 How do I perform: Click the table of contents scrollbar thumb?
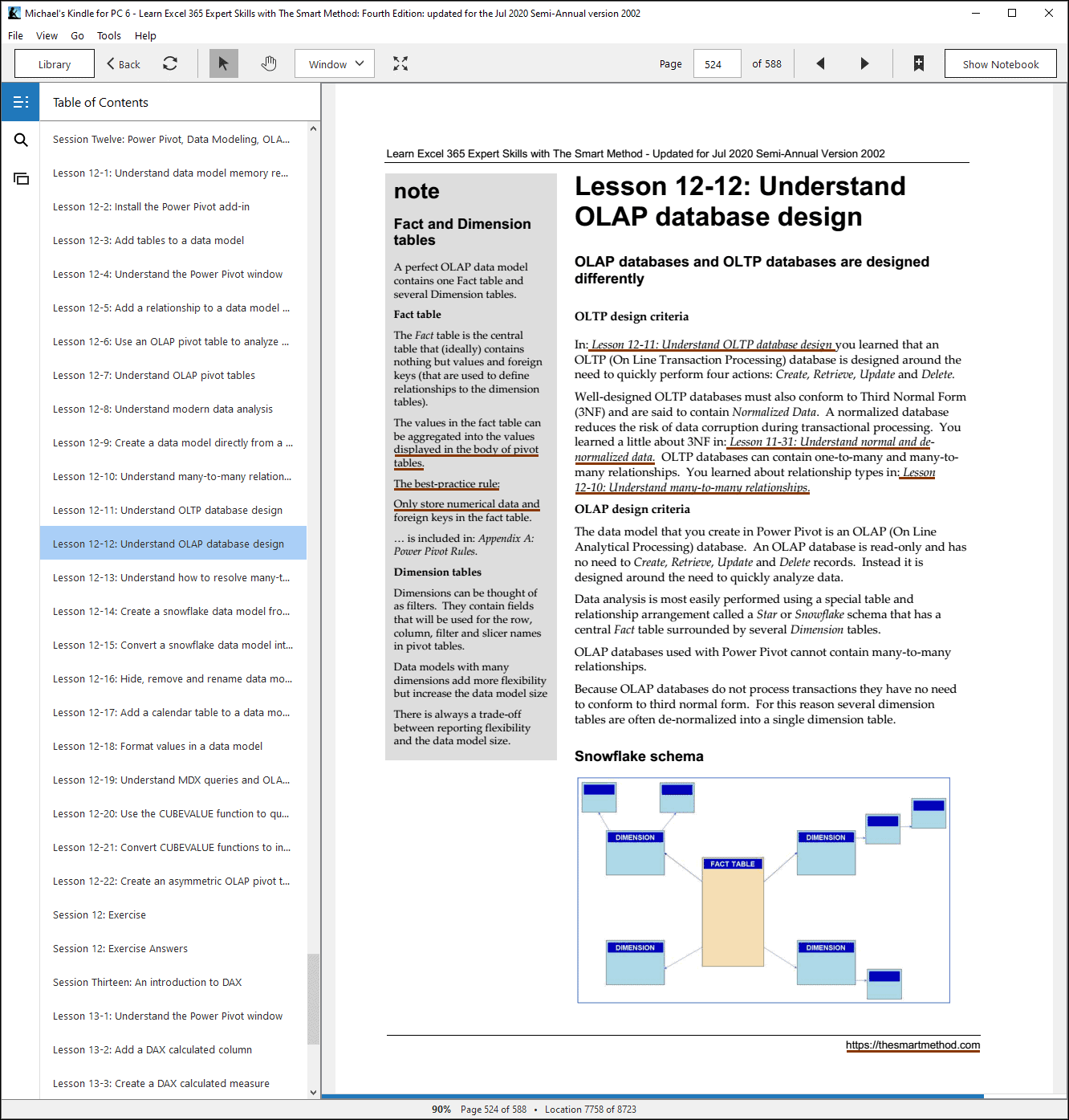(313, 999)
